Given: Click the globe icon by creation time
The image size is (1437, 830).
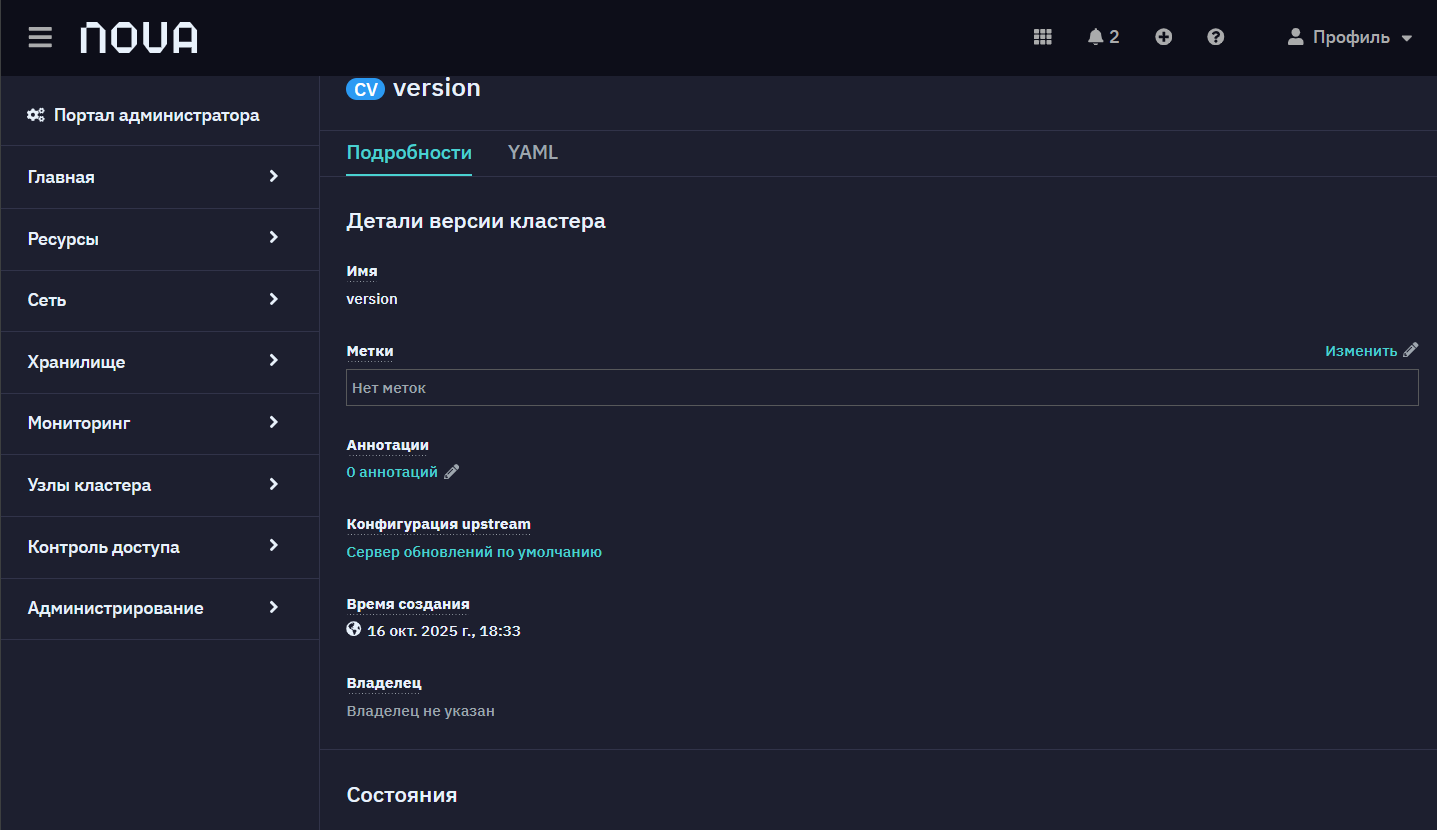Looking at the screenshot, I should (353, 630).
